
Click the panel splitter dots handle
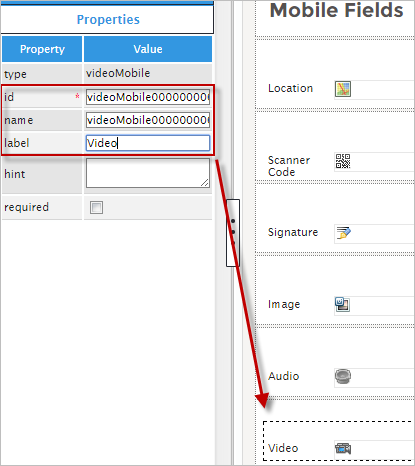[x=233, y=232]
